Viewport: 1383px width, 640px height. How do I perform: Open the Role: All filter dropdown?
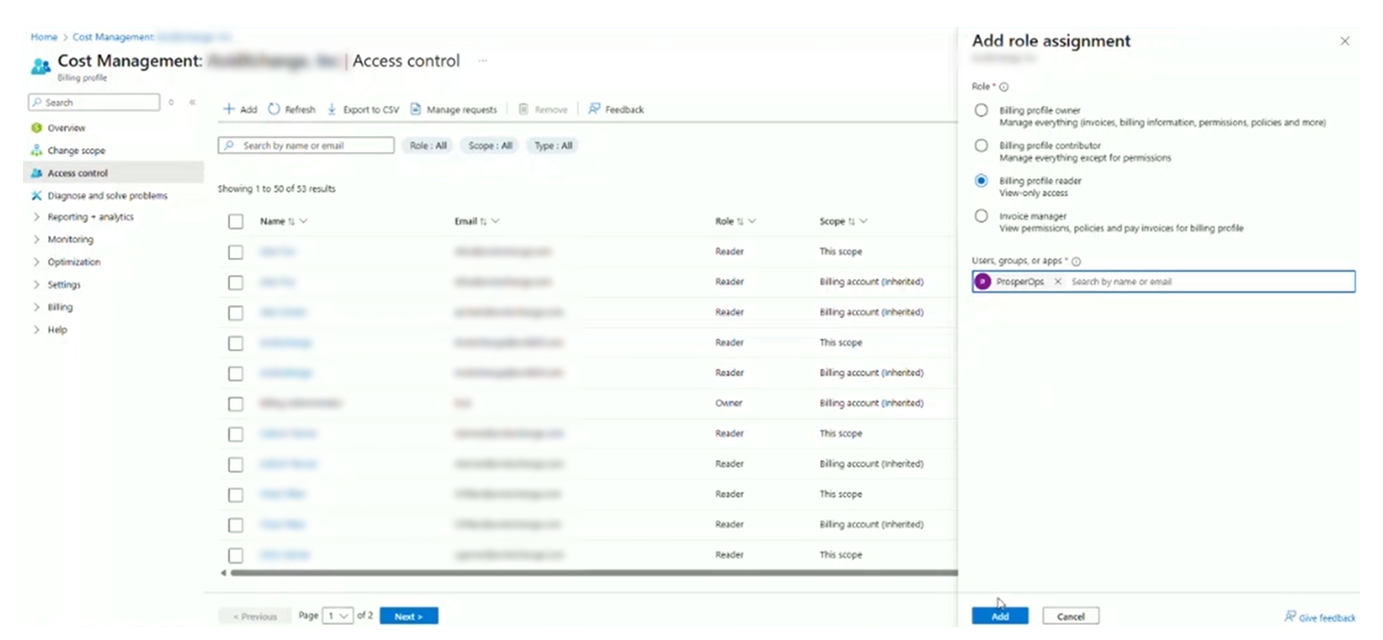click(x=426, y=145)
